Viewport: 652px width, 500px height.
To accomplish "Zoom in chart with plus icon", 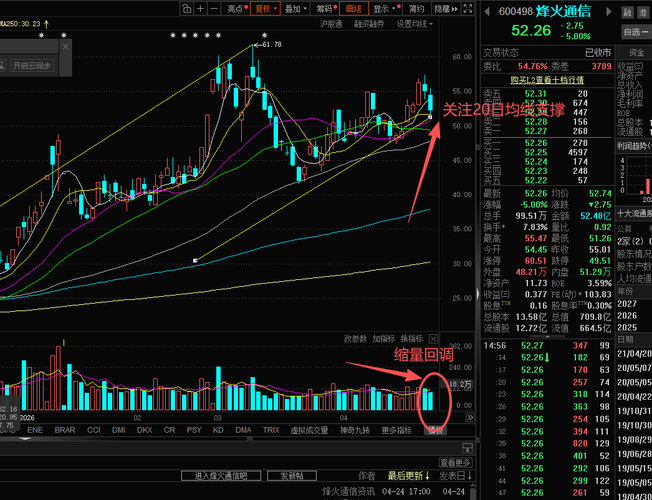I will tap(200, 9).
